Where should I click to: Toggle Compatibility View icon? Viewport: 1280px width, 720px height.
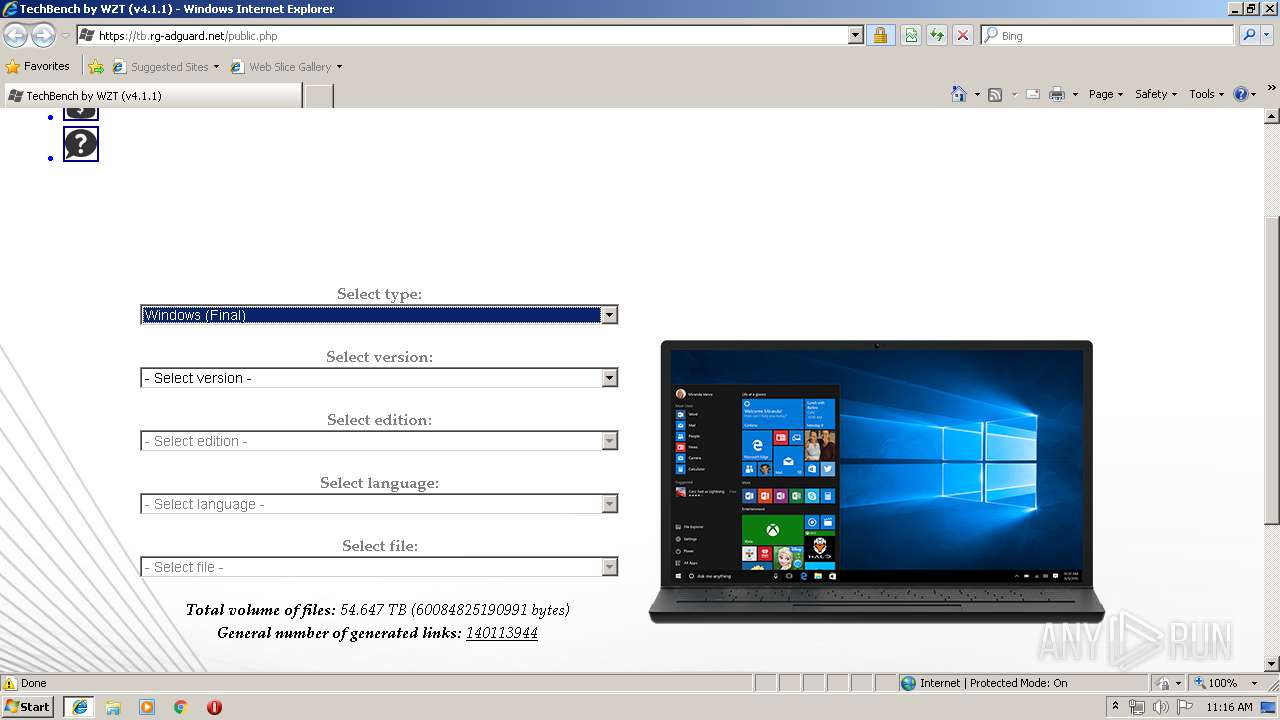pos(911,35)
